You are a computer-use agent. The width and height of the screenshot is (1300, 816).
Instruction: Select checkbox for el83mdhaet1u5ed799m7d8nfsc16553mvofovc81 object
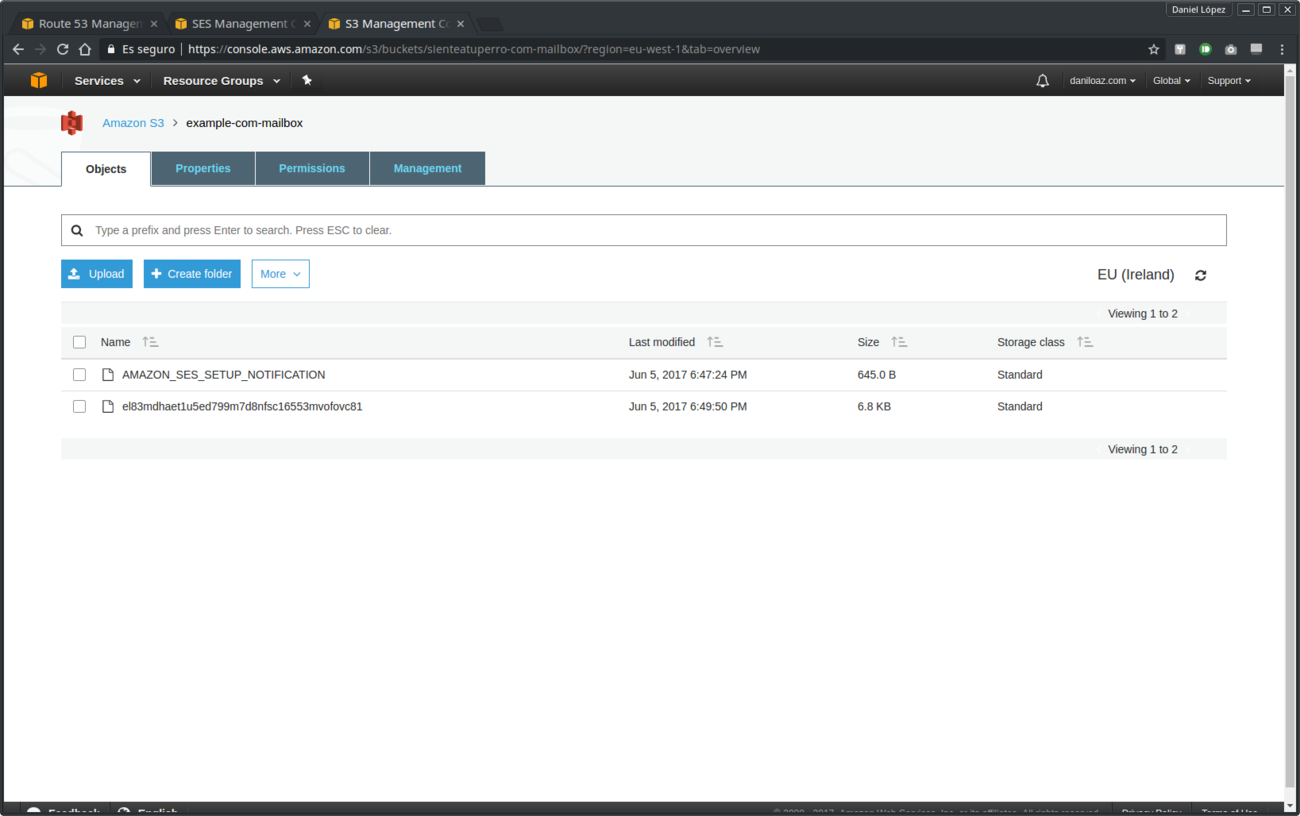tap(79, 407)
